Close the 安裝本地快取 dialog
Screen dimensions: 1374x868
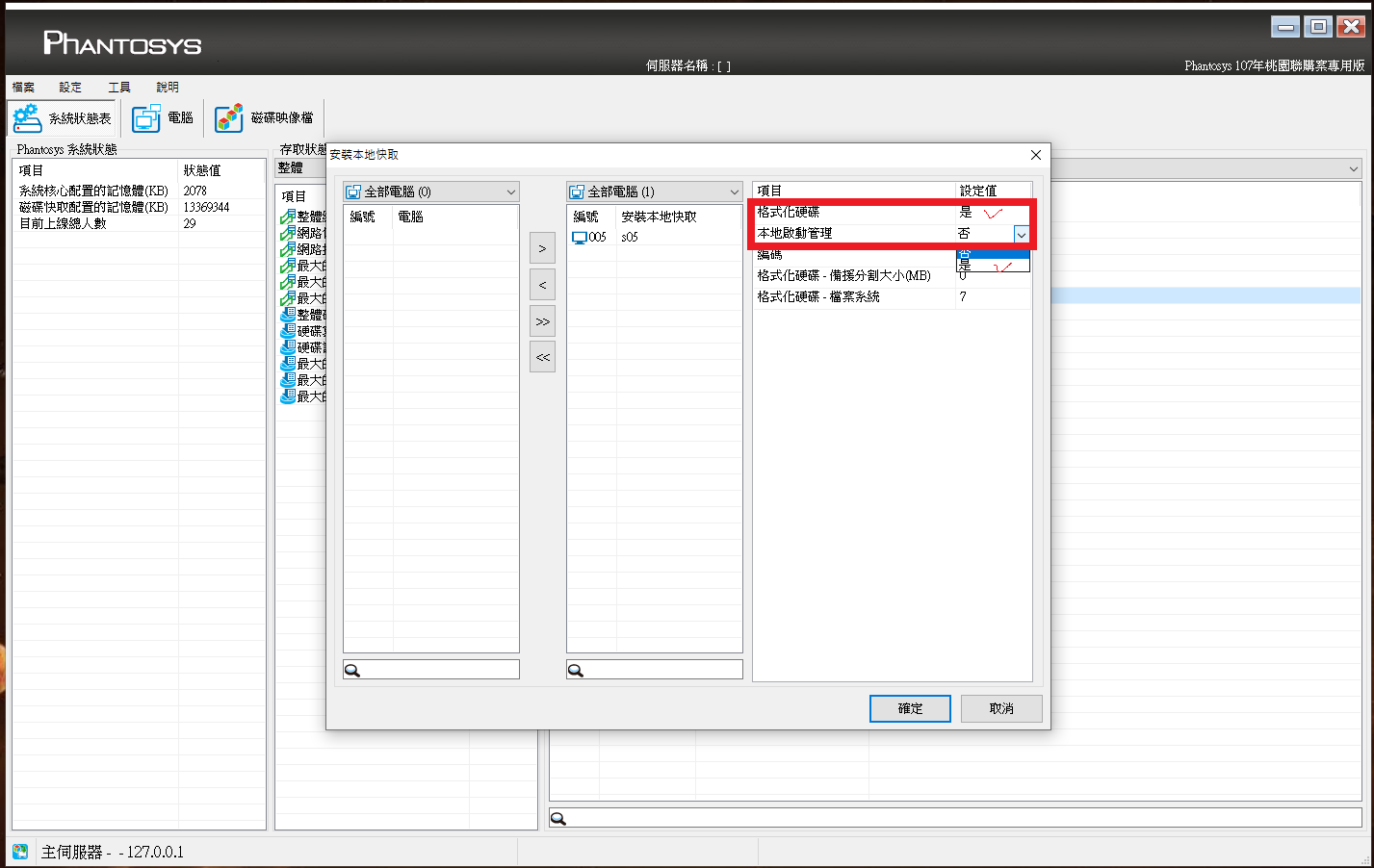[1036, 155]
